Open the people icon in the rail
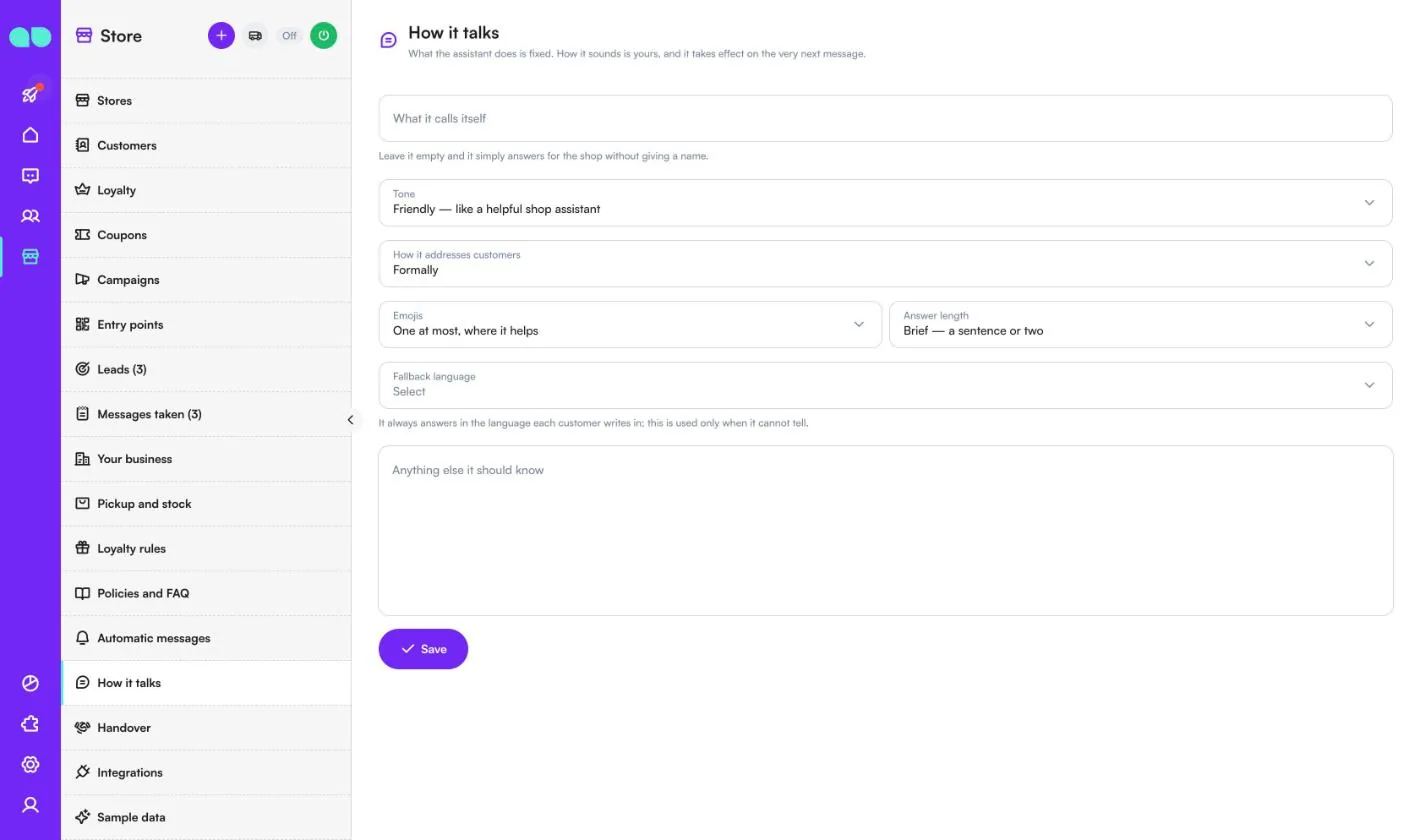Image resolution: width=1420 pixels, height=840 pixels. [30, 216]
